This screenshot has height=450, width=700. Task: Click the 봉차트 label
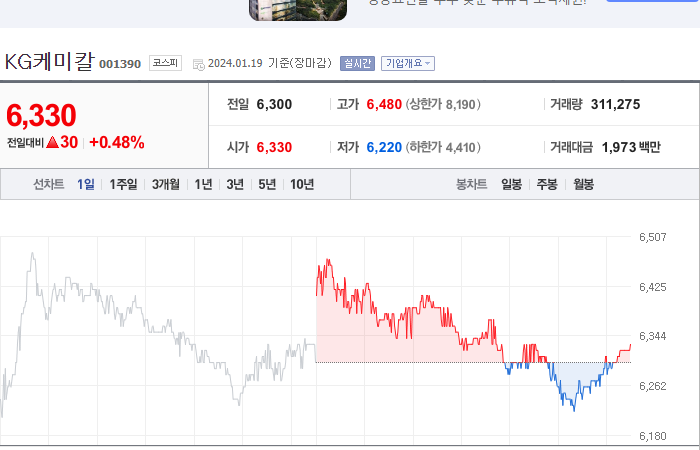point(471,184)
